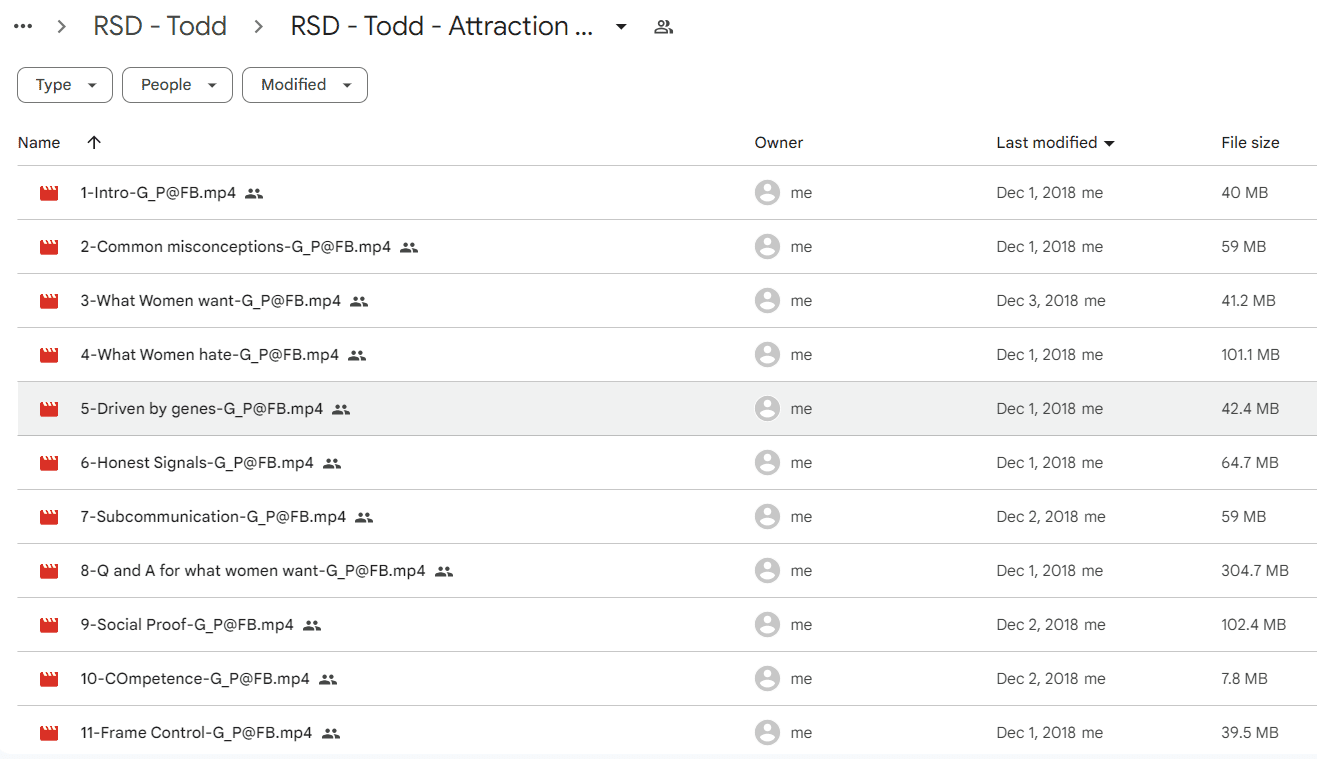1317x759 pixels.
Task: Click the shared-folder people icon in the breadcrumb
Action: coord(663,27)
